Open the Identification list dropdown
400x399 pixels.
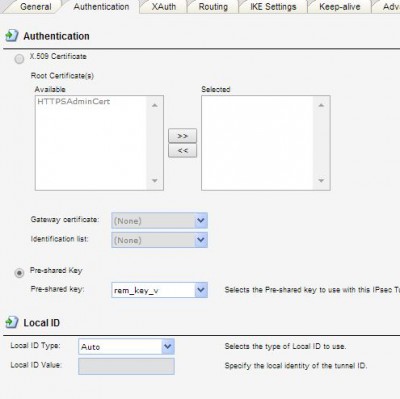click(159, 240)
